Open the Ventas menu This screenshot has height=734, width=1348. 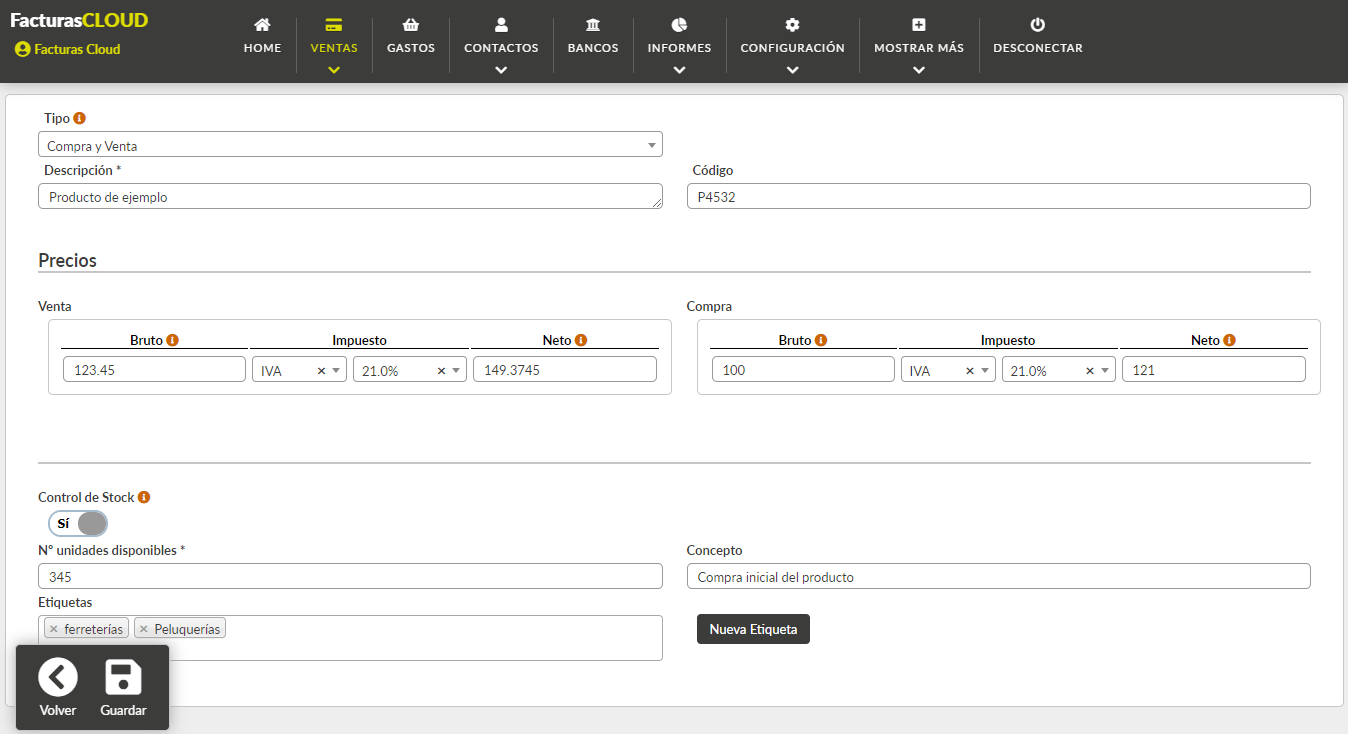tap(334, 45)
